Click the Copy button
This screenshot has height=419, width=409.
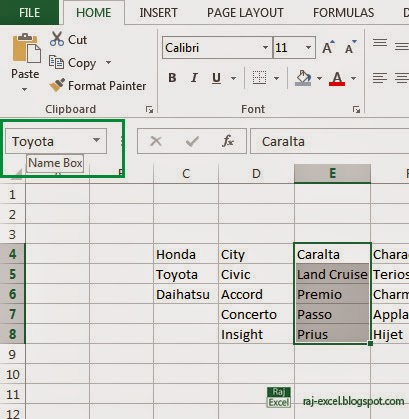[73, 63]
